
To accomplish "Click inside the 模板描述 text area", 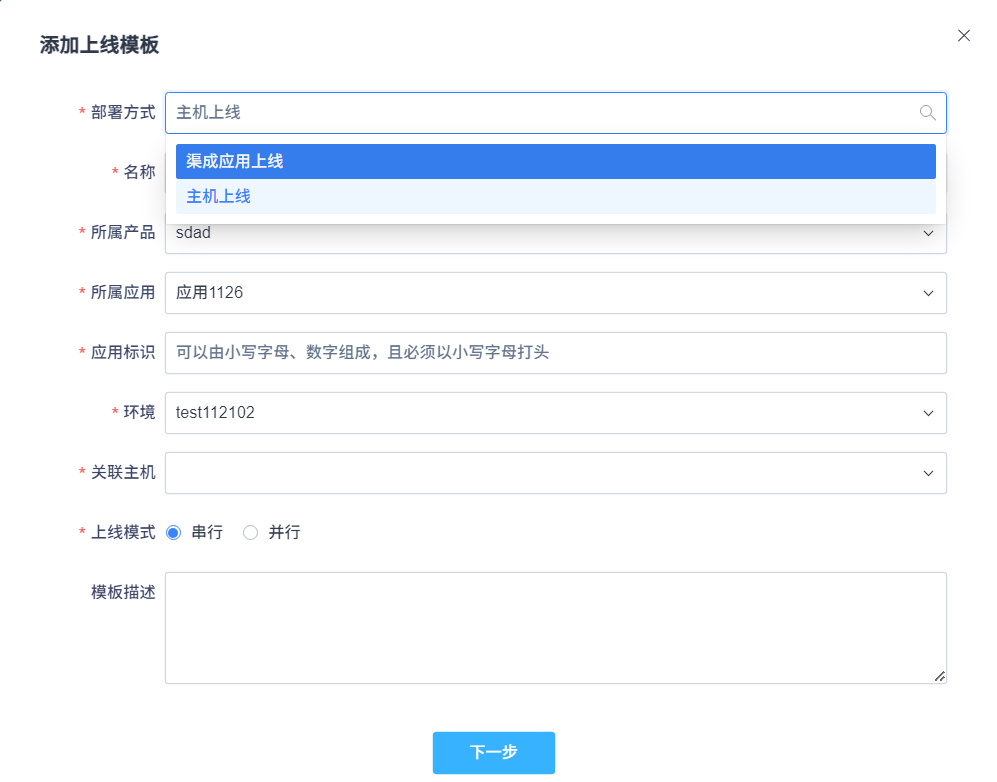I will [555, 628].
